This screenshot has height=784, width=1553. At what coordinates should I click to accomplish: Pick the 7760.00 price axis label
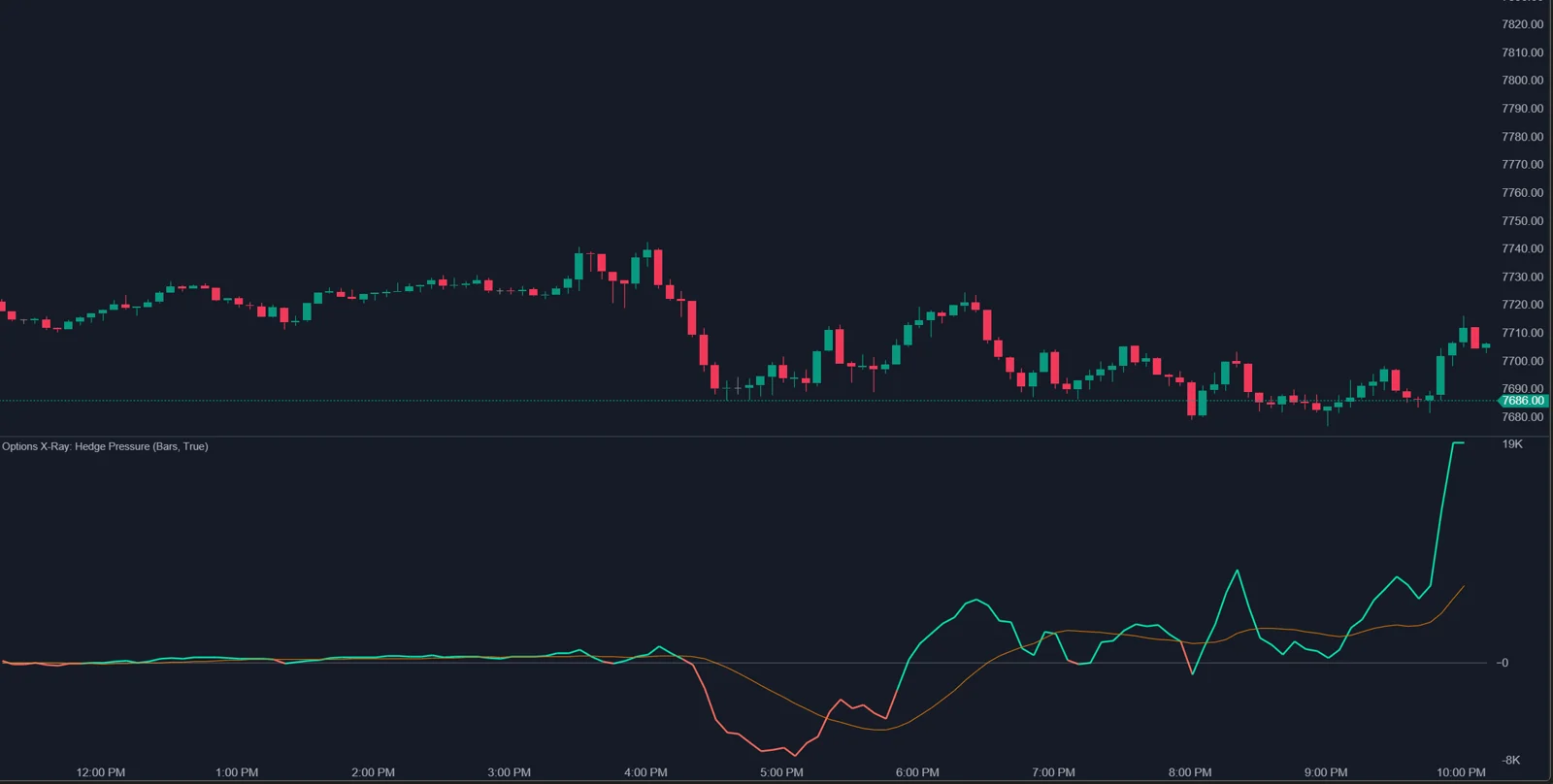(1522, 193)
